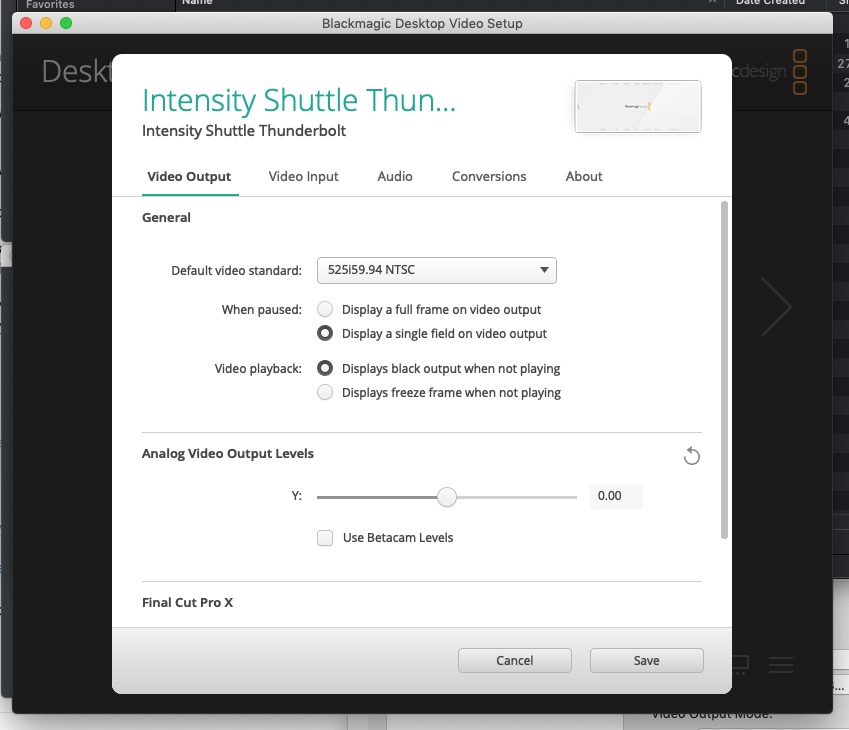The image size is (849, 730).
Task: Click the green zoom window button
Action: click(66, 23)
